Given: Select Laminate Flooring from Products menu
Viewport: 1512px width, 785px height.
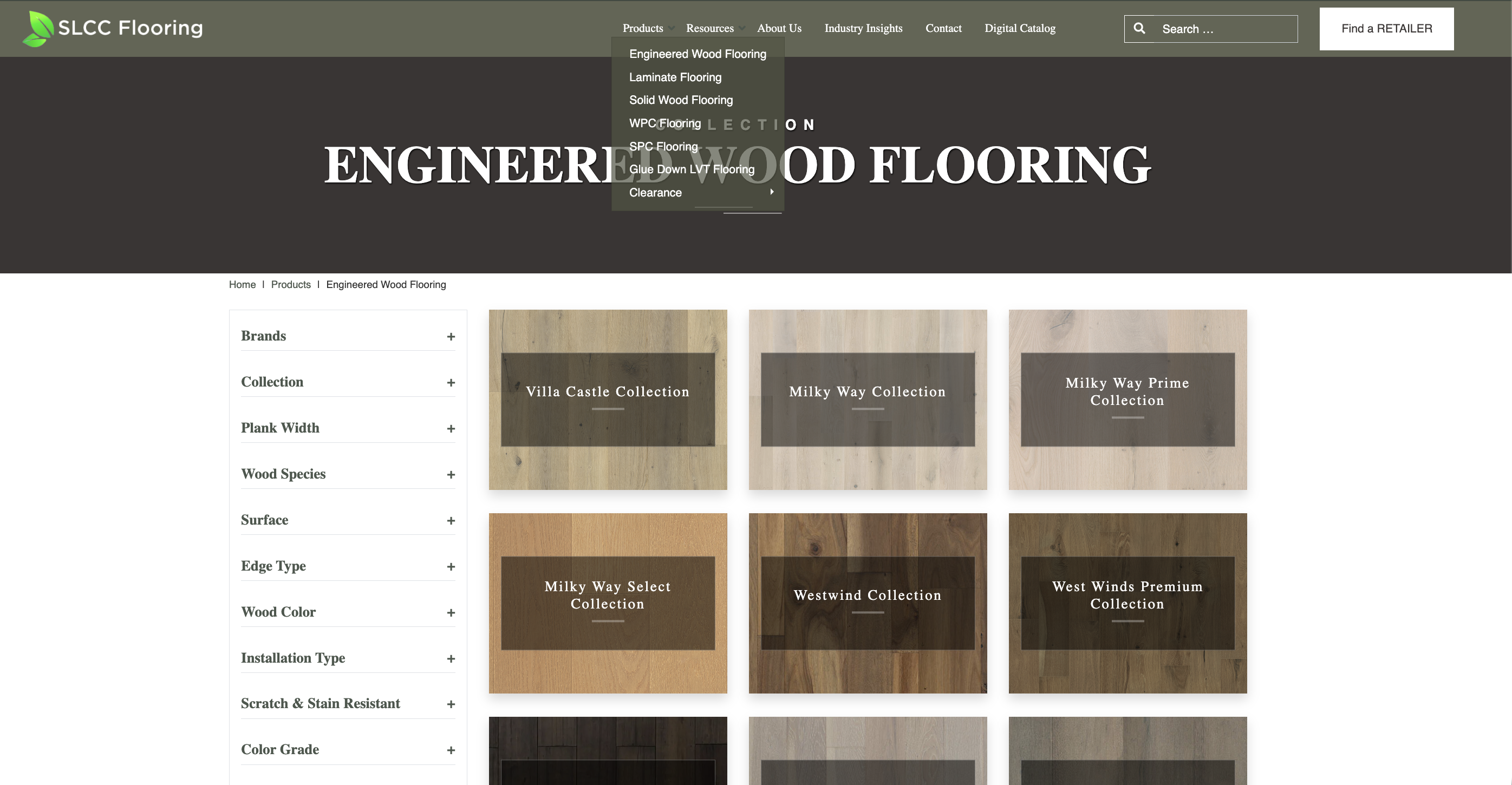Looking at the screenshot, I should point(675,77).
